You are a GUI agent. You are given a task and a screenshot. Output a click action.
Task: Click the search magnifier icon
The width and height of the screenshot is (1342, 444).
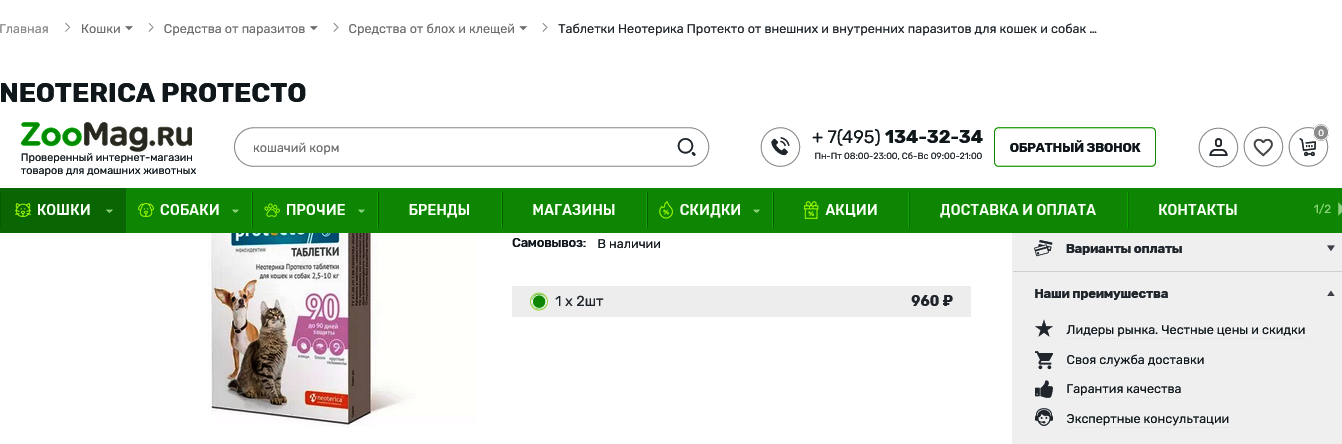point(687,147)
